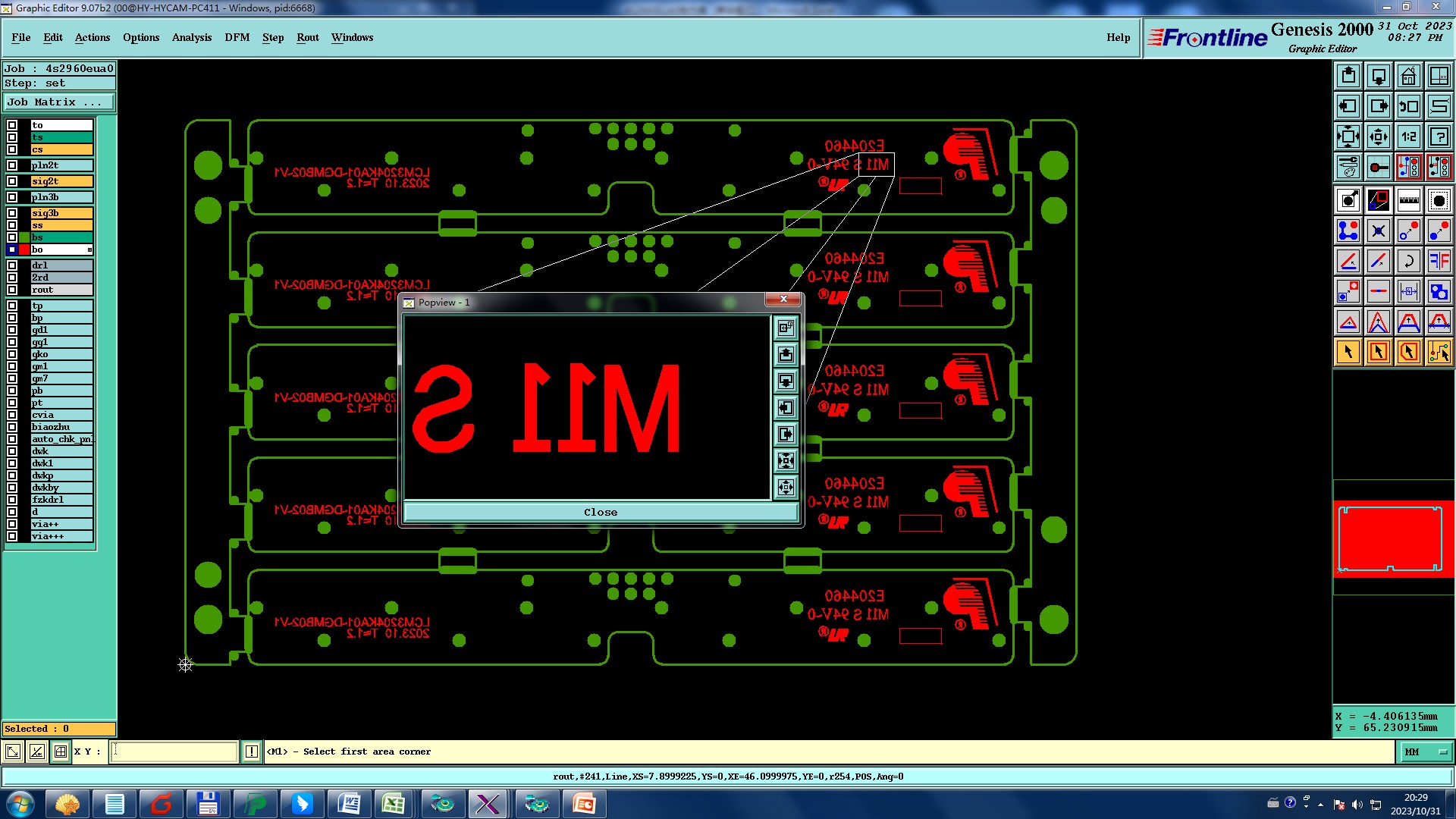Open the DFM menu
This screenshot has height=819, width=1456.
[x=237, y=37]
